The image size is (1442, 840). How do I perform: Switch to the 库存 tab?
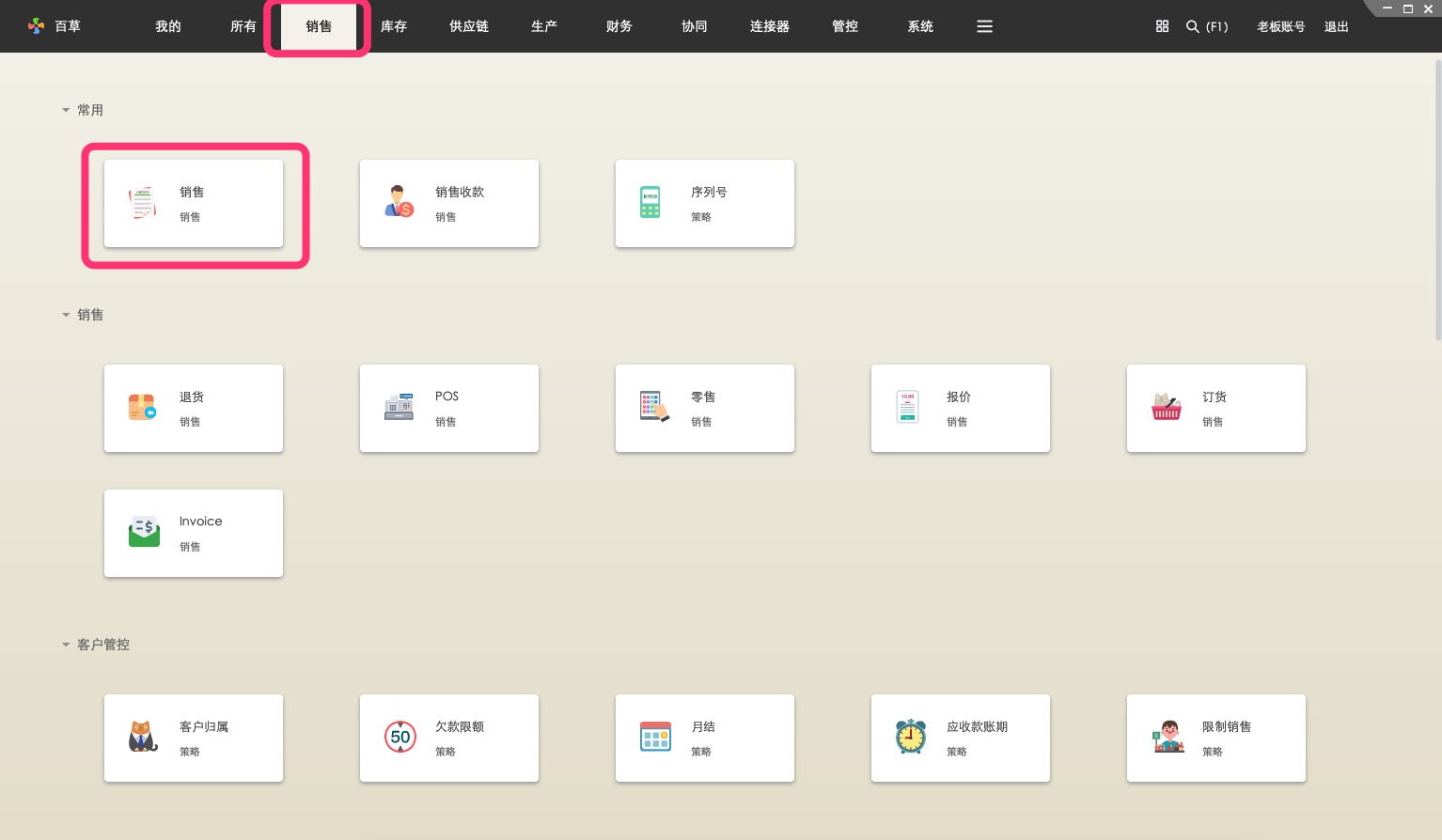(x=394, y=26)
